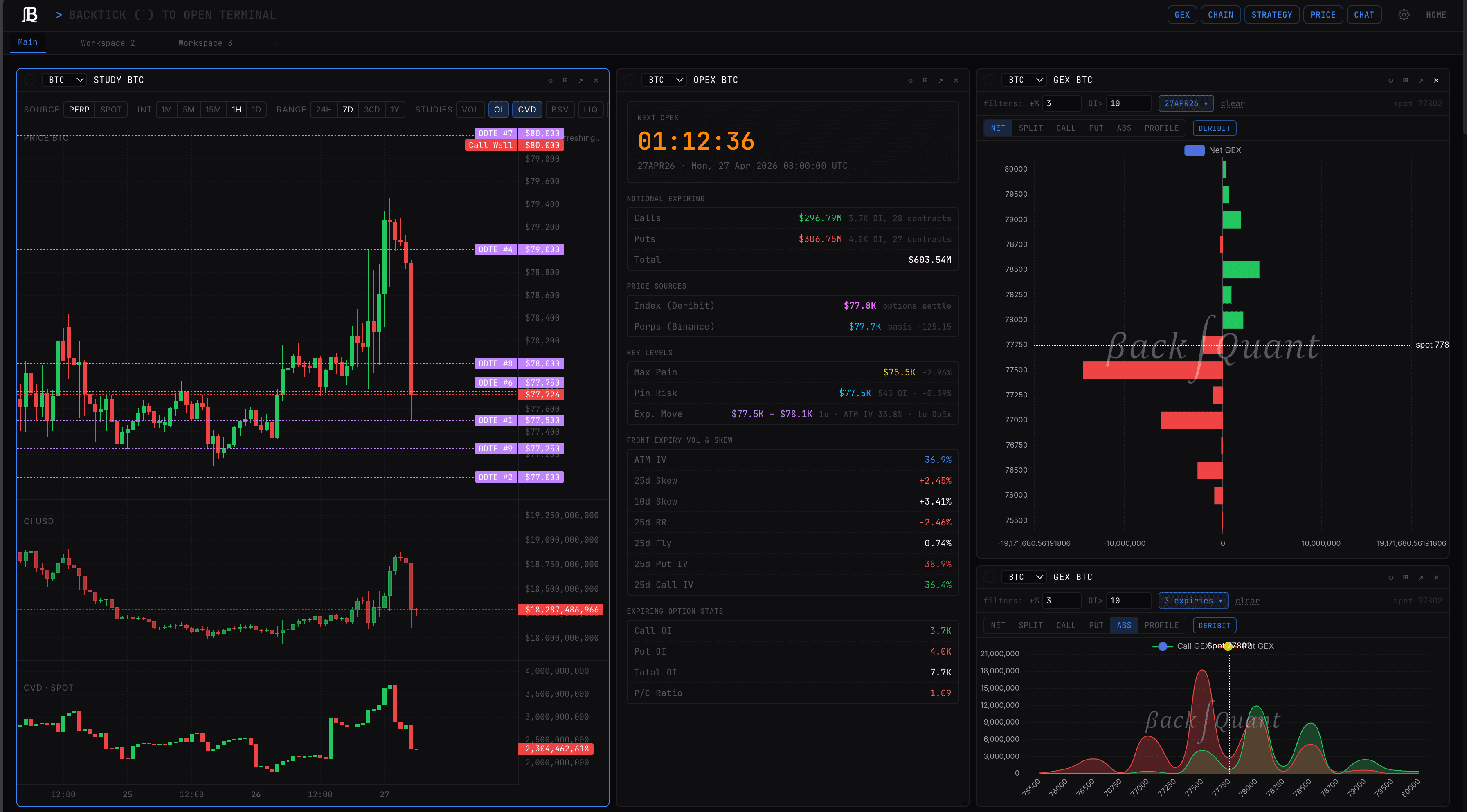Viewport: 1467px width, 812px height.
Task: Refresh the OPEX BTC panel
Action: [x=910, y=80]
